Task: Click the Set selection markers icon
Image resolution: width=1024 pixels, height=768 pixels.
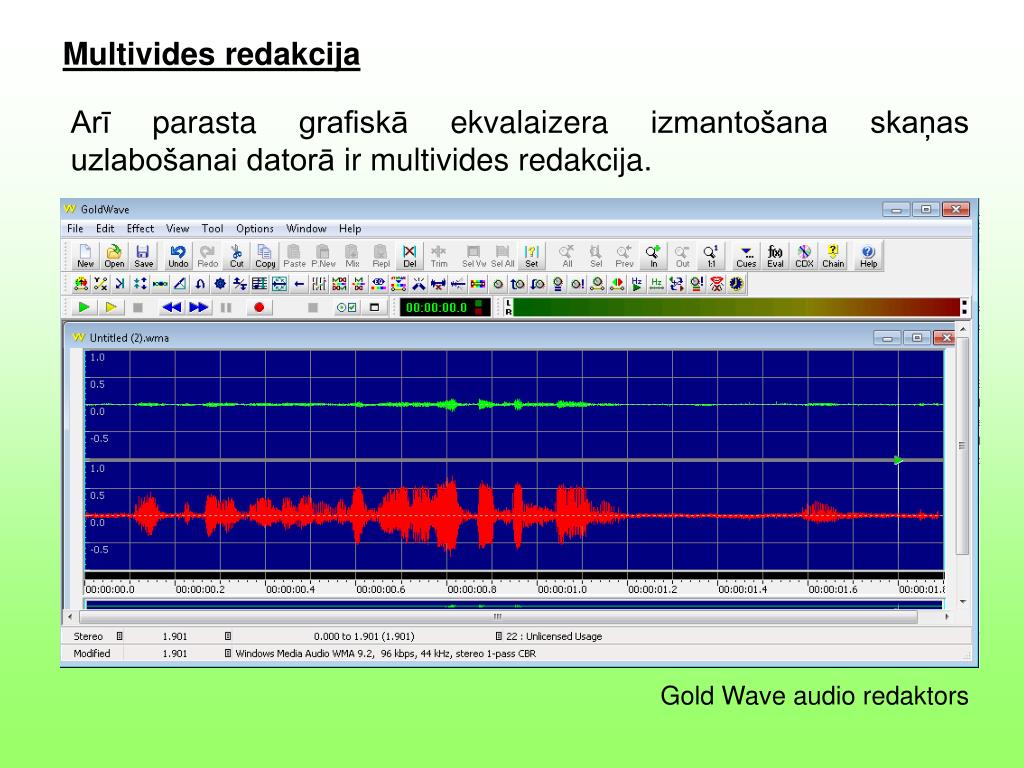Action: click(x=532, y=255)
